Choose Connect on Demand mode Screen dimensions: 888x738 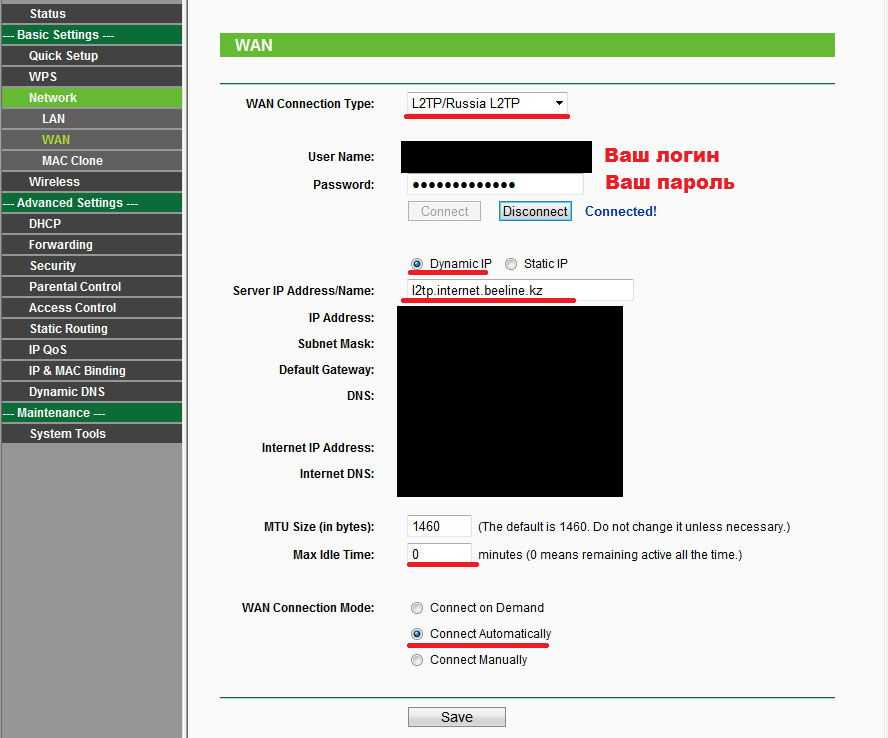(417, 608)
